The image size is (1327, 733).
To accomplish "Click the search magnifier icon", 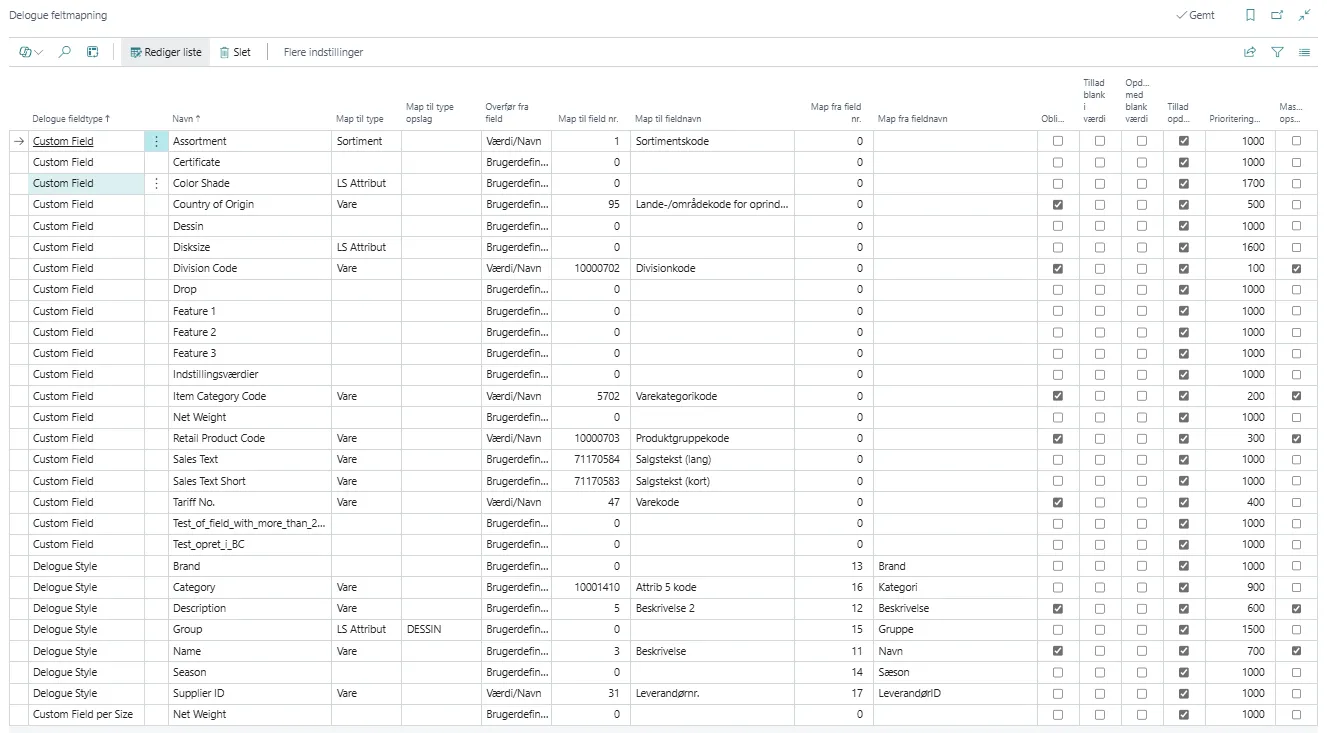I will pos(65,52).
